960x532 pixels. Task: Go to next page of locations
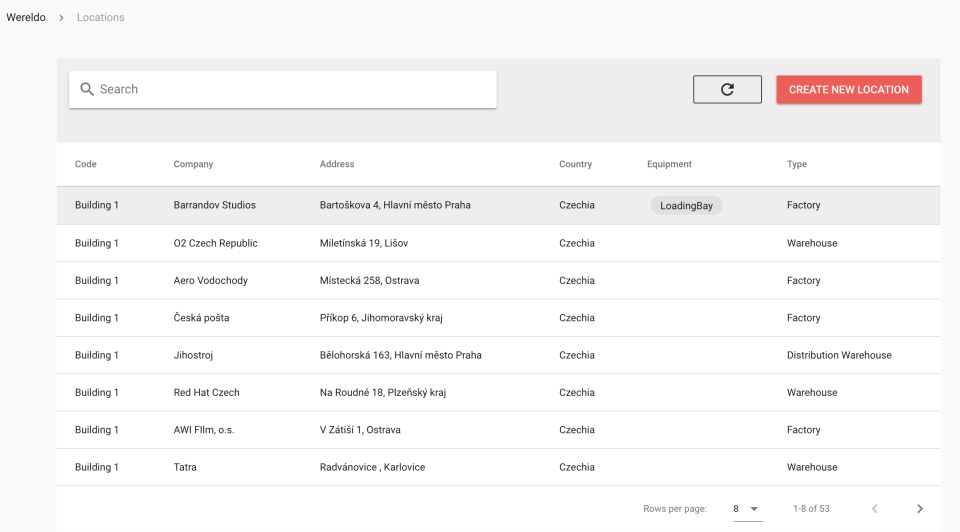click(919, 509)
